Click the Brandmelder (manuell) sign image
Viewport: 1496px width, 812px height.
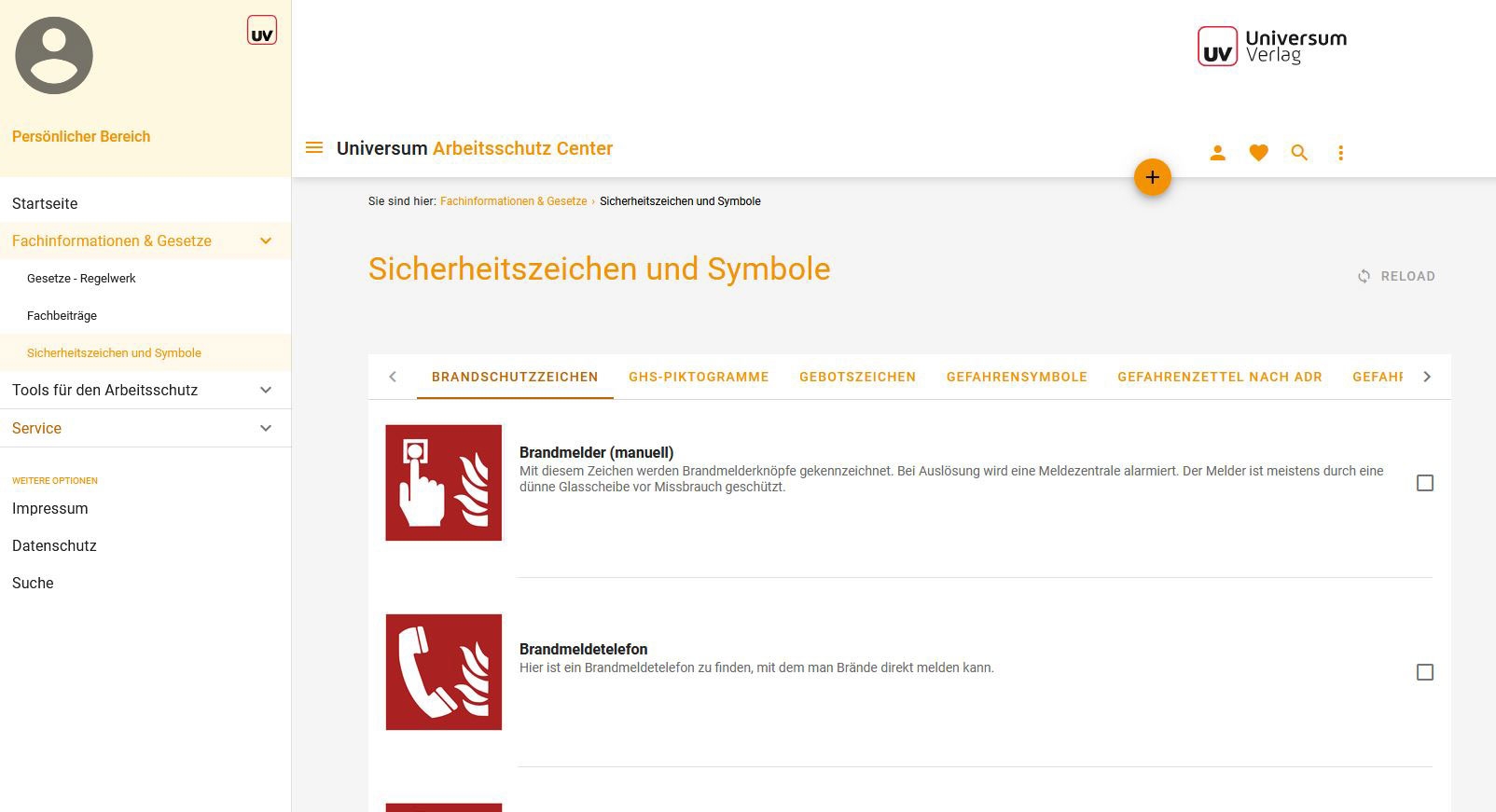click(x=444, y=483)
